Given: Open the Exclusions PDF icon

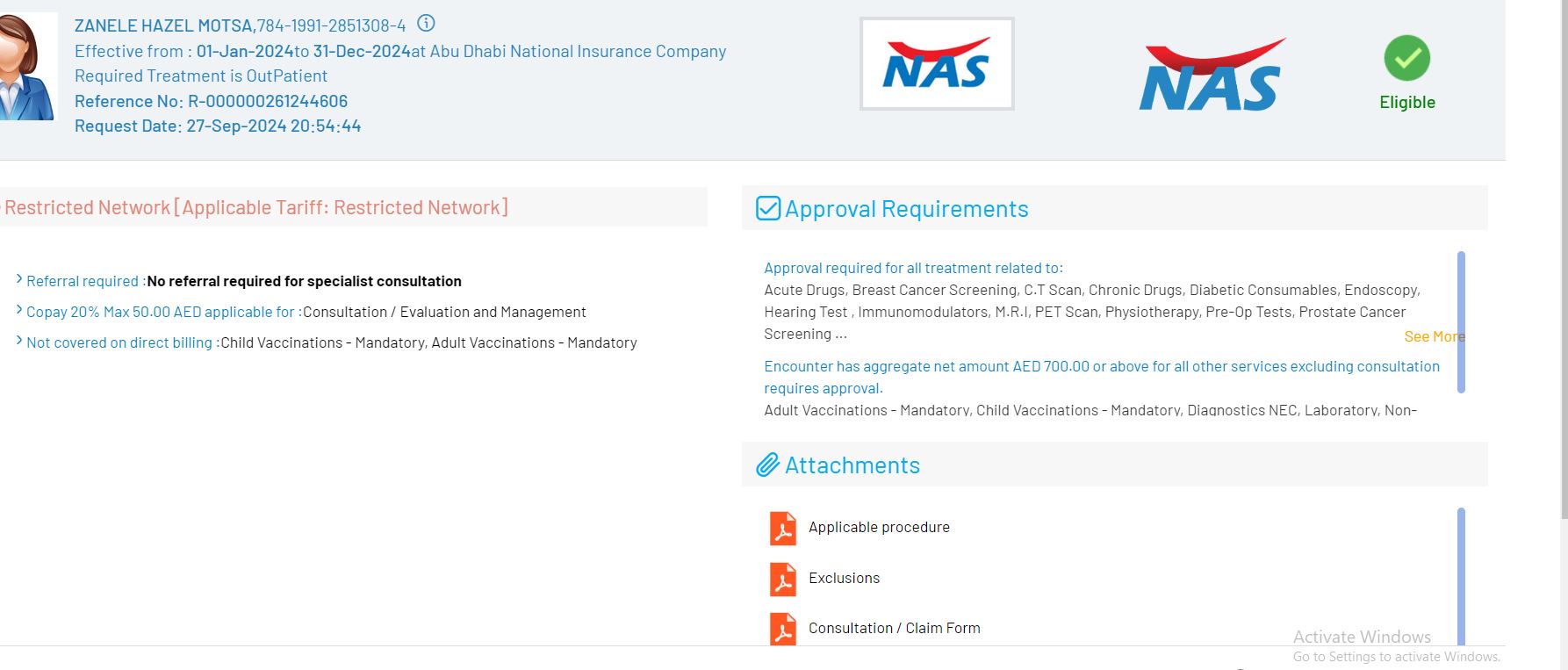Looking at the screenshot, I should tap(782, 579).
